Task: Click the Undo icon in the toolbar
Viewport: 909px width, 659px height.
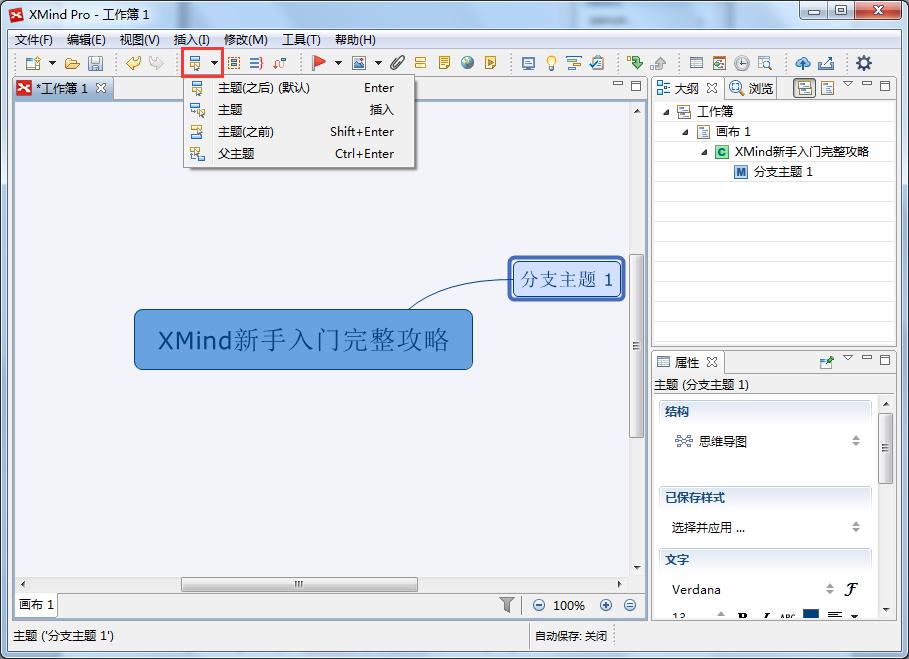Action: 133,62
